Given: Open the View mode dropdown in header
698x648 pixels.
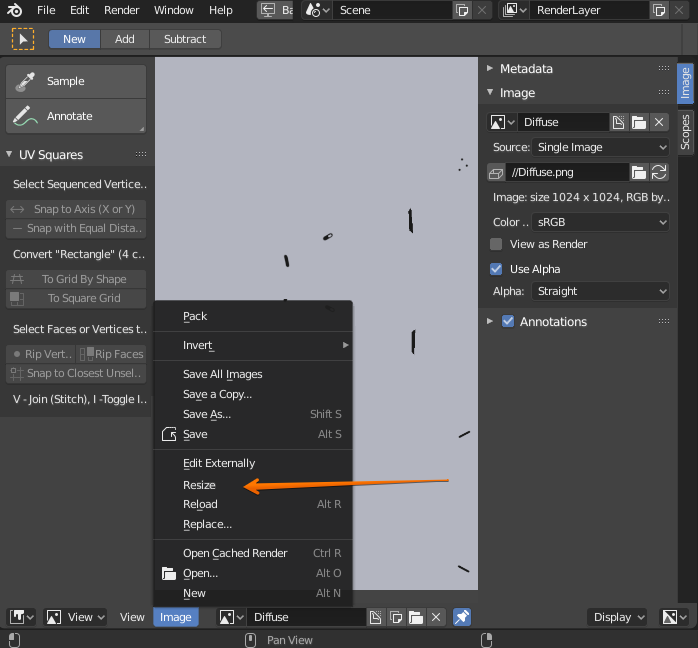Looking at the screenshot, I should tap(75, 617).
